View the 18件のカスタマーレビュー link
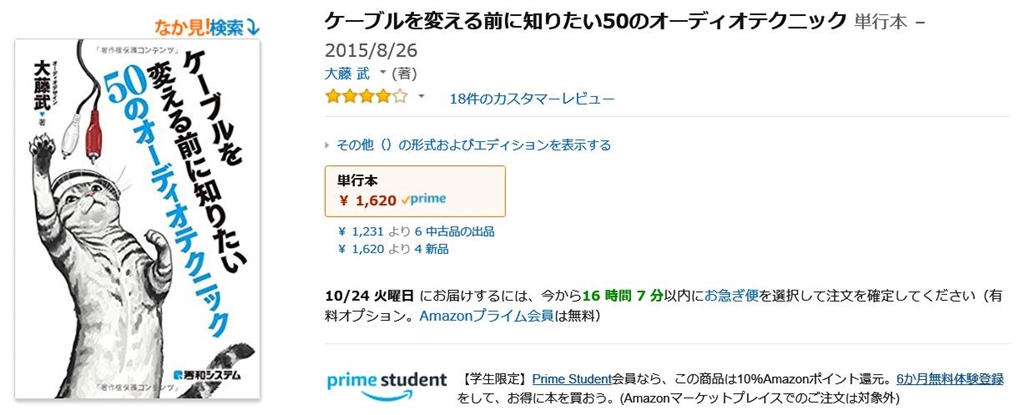Viewport: 1024px width, 415px height. point(532,99)
